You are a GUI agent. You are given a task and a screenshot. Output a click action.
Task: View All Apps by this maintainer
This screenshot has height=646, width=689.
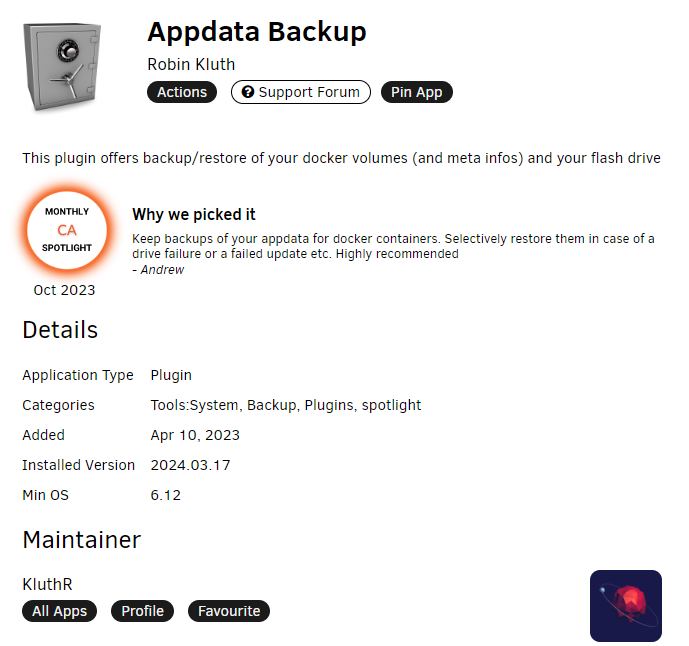(59, 611)
